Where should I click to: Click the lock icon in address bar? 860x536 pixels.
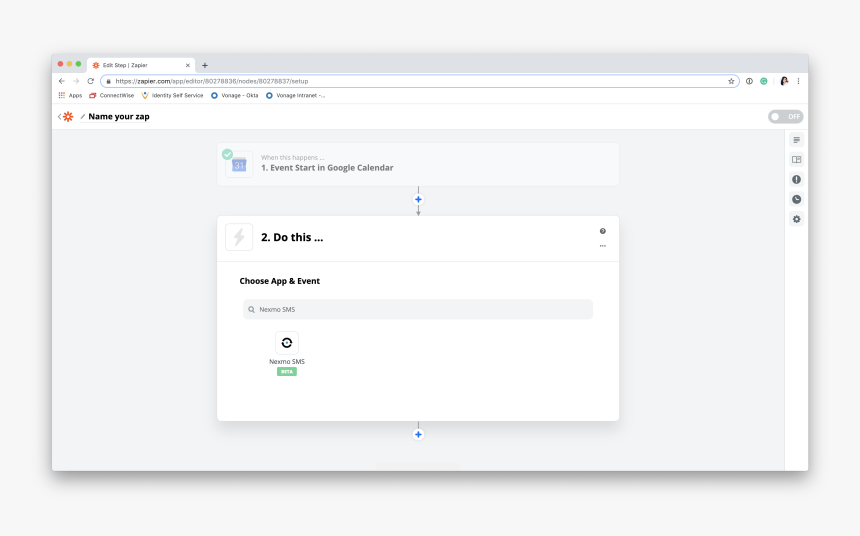(109, 81)
